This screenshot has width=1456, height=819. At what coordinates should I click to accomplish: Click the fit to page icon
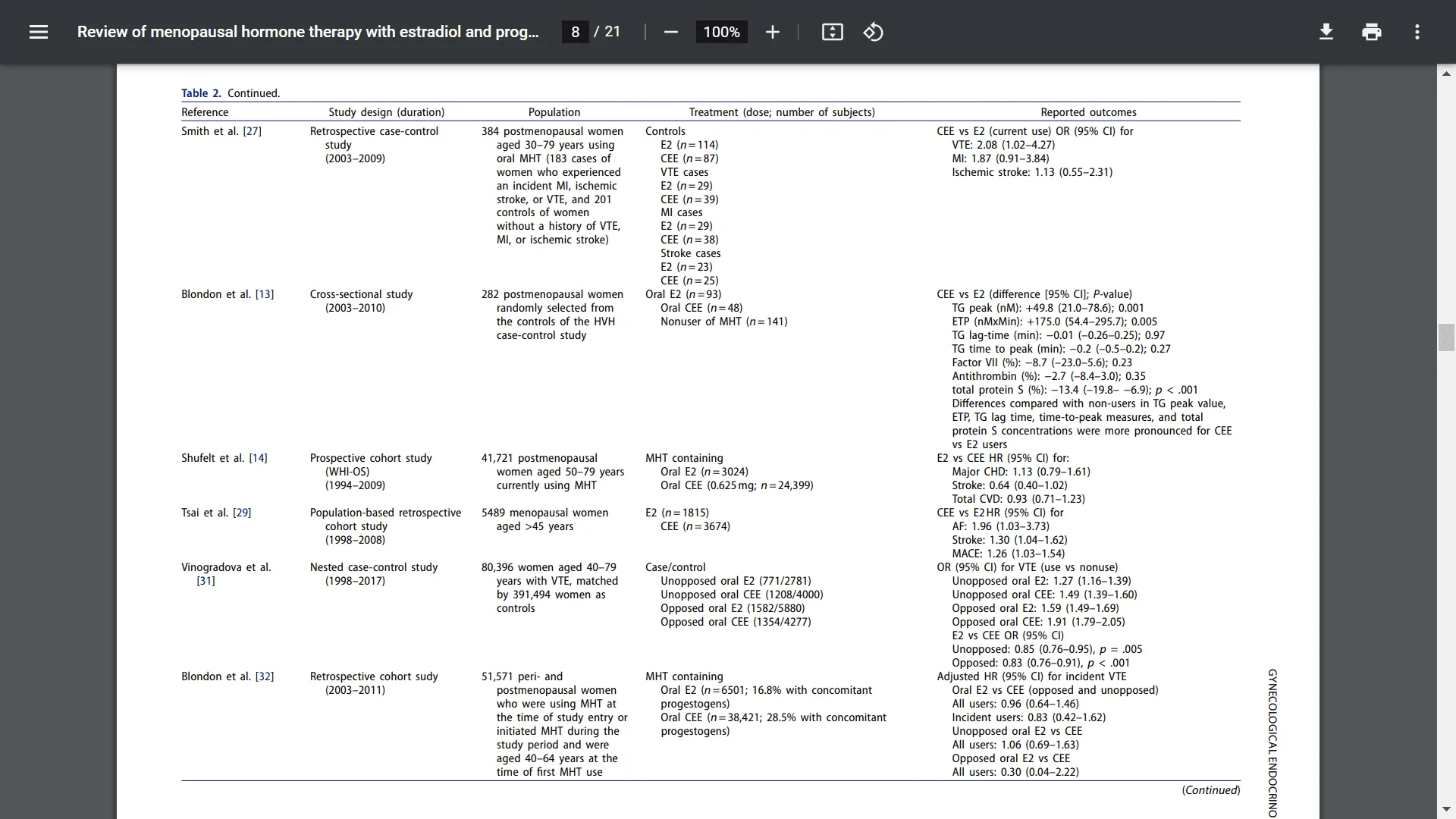point(832,32)
